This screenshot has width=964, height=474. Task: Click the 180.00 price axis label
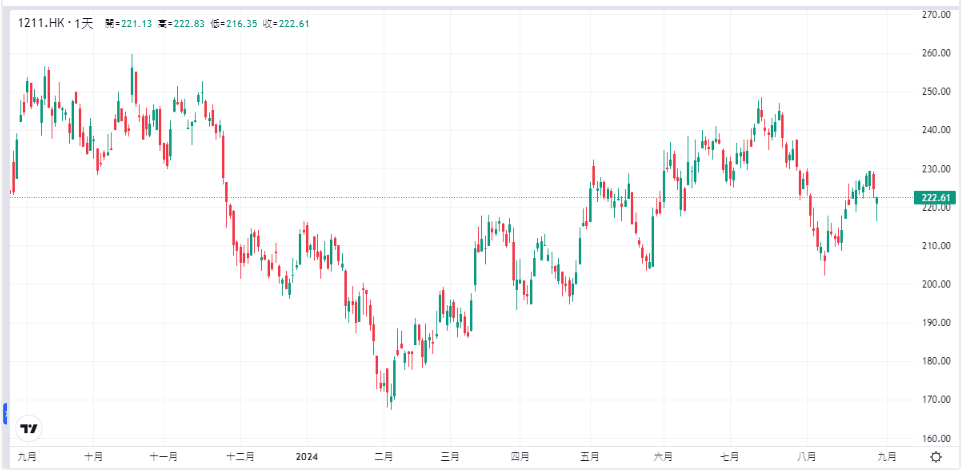(x=937, y=361)
